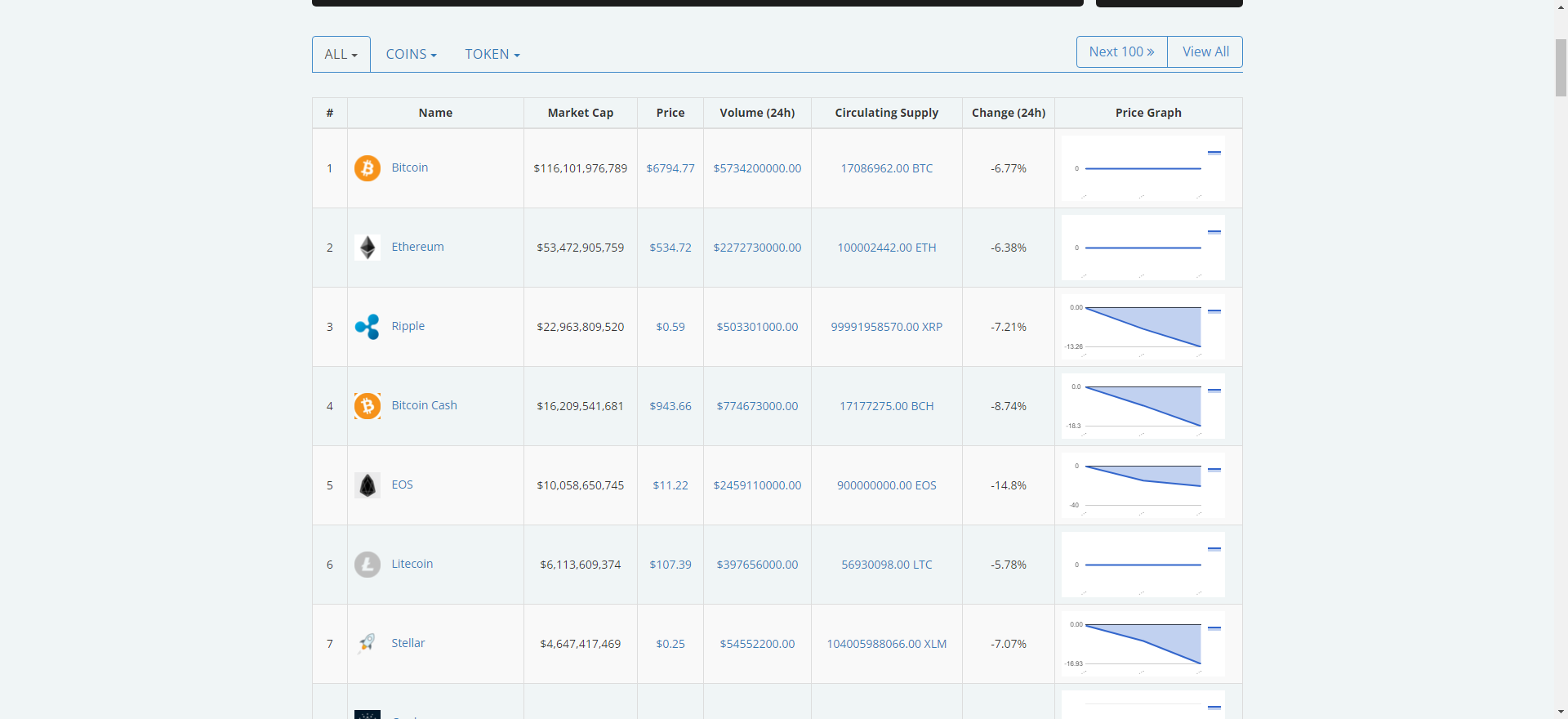The width and height of the screenshot is (1568, 719).
Task: Expand the ALL filter dropdown
Action: pos(341,54)
